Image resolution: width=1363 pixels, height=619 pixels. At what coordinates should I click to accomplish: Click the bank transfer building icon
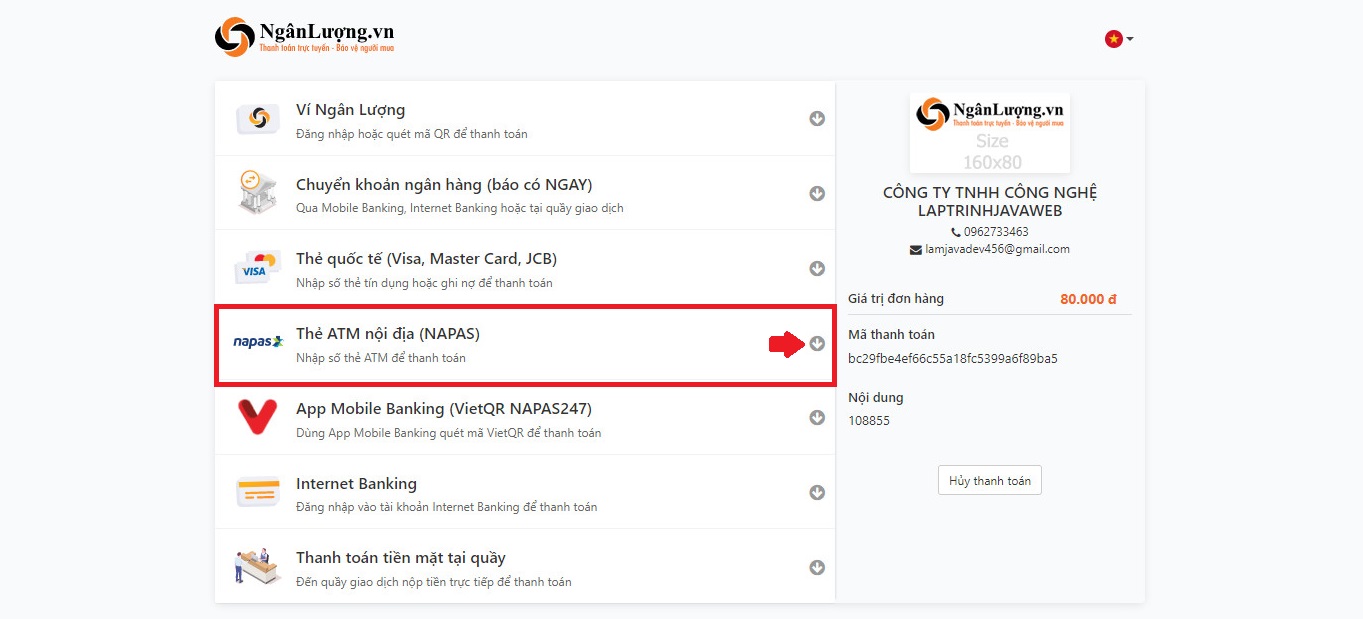257,193
